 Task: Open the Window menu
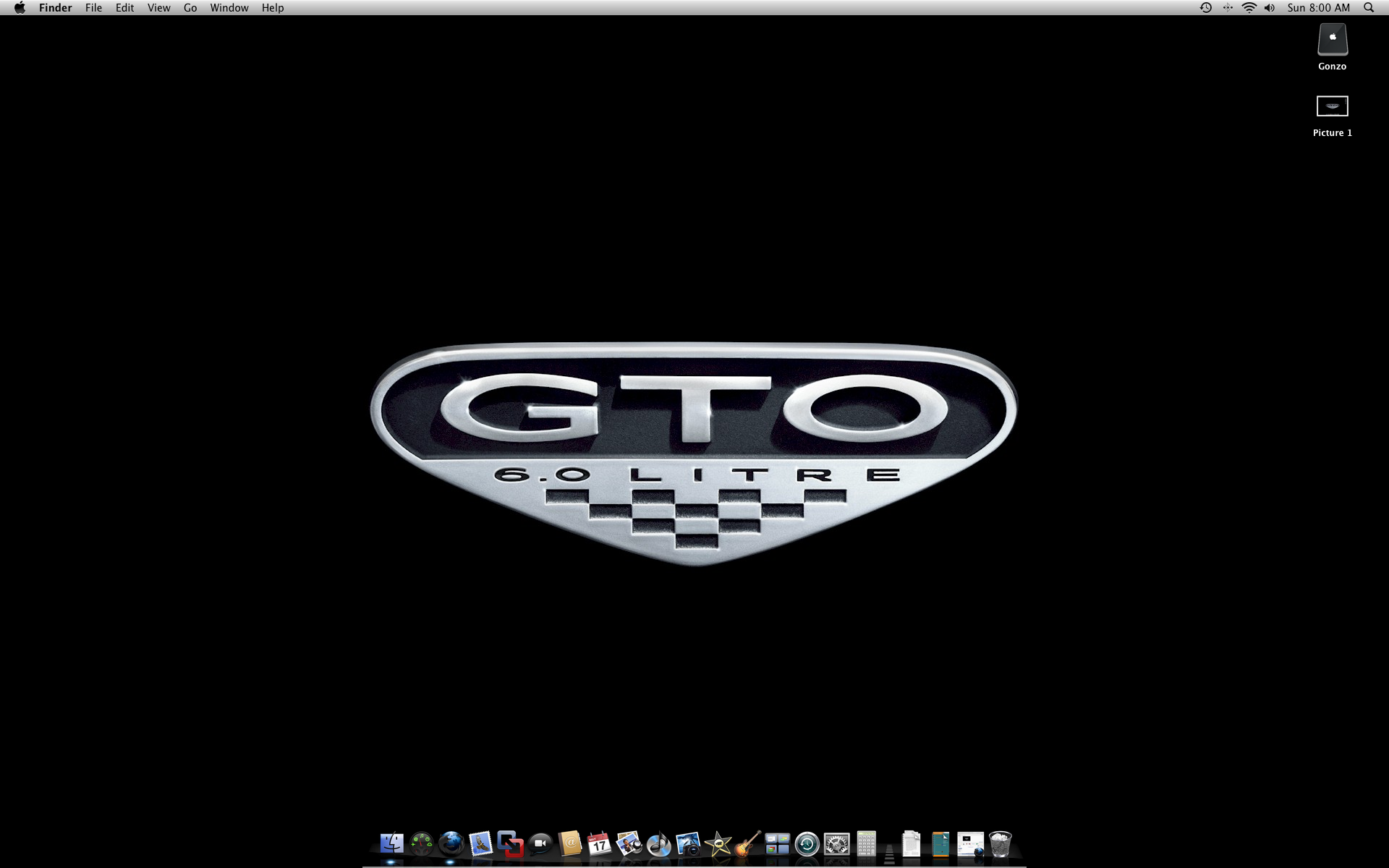pyautogui.click(x=229, y=7)
